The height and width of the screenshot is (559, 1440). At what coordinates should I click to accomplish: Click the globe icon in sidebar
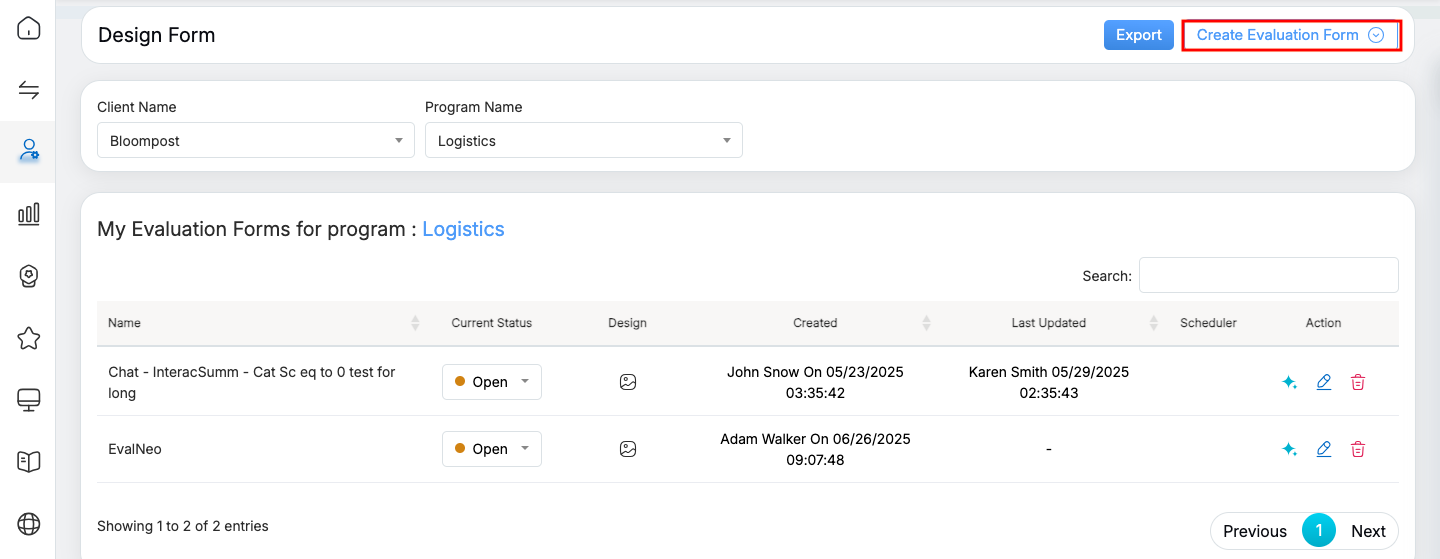pyautogui.click(x=29, y=523)
